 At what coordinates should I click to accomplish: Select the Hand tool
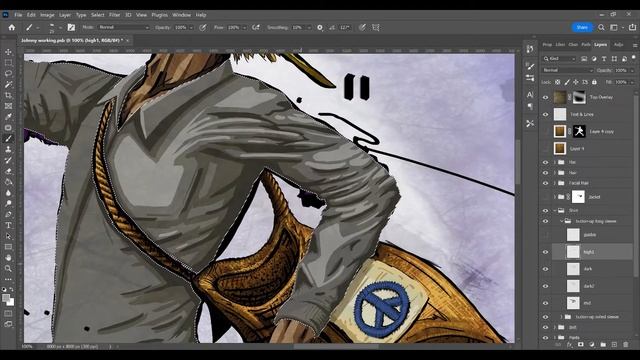click(x=8, y=258)
